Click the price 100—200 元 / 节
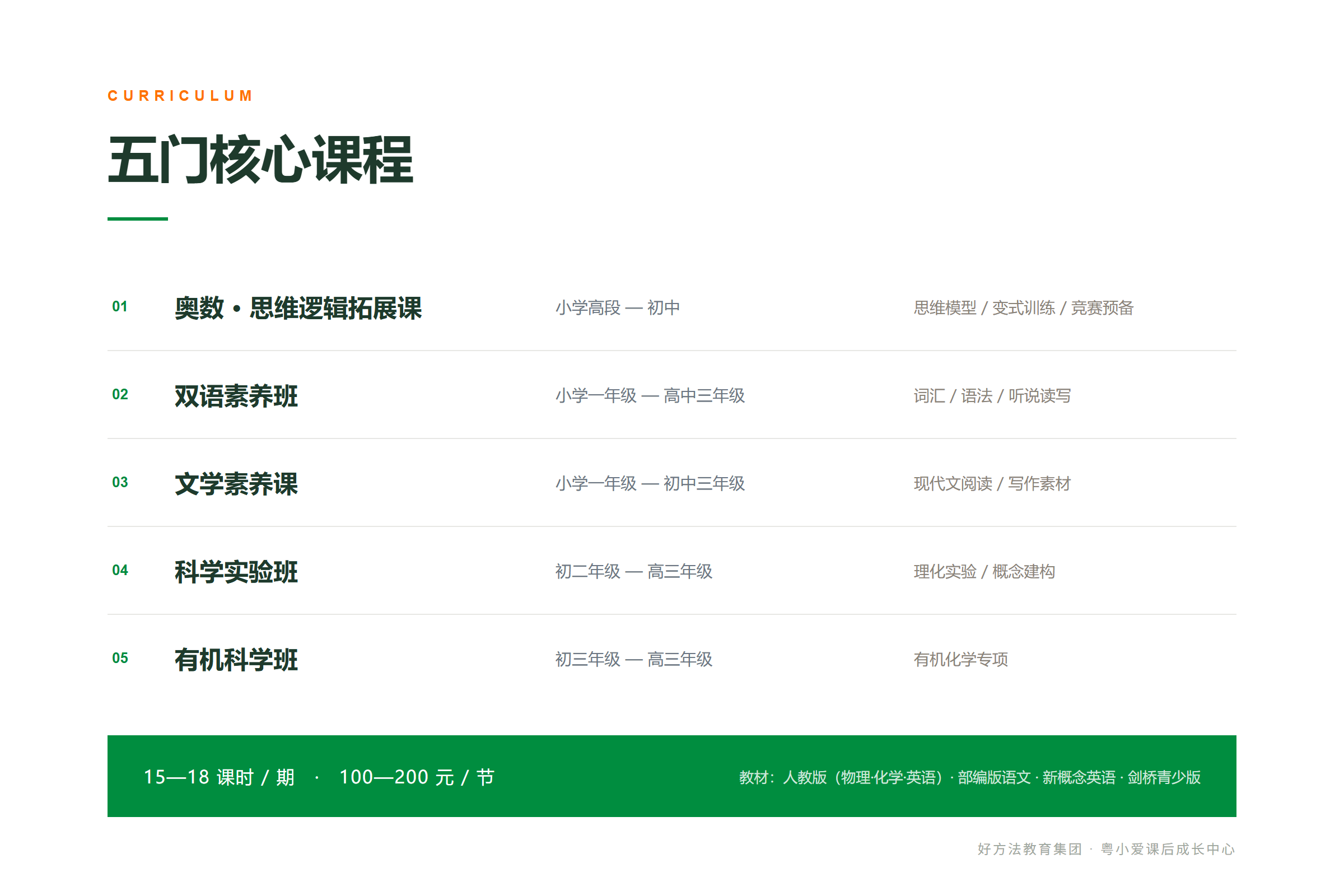This screenshot has width=1344, height=896. pyautogui.click(x=417, y=778)
